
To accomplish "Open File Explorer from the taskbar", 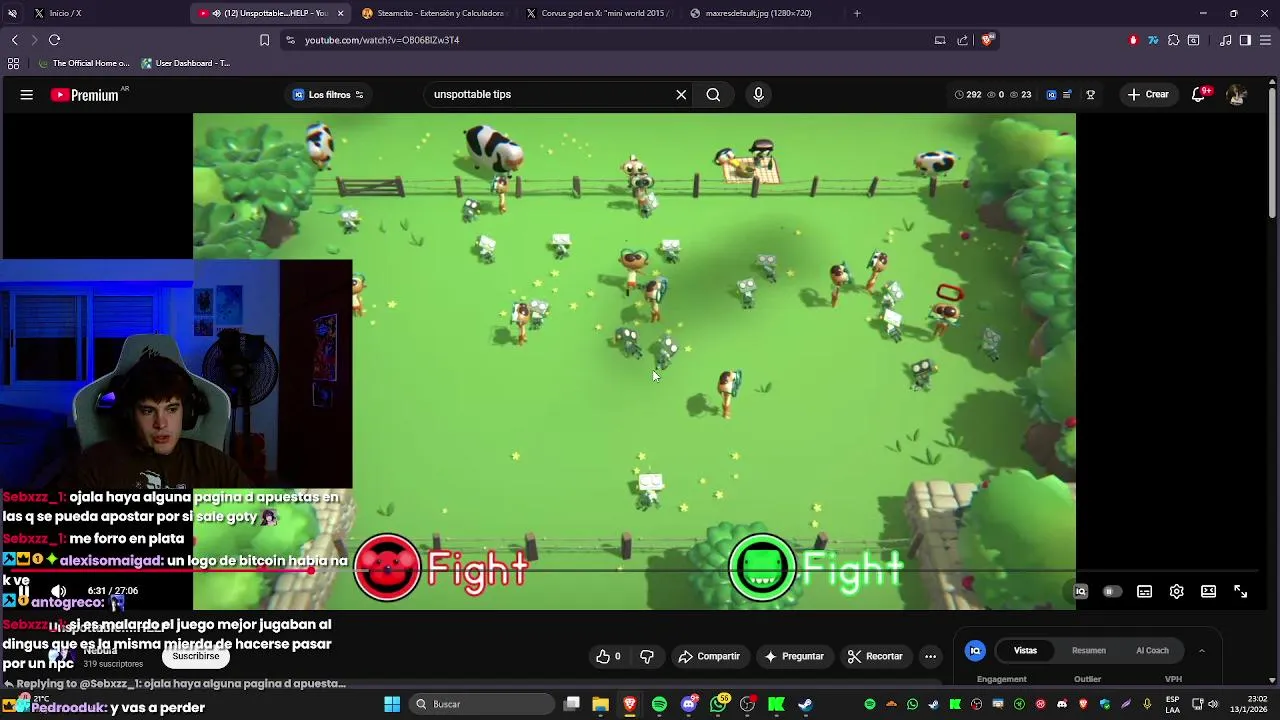I will point(600,704).
